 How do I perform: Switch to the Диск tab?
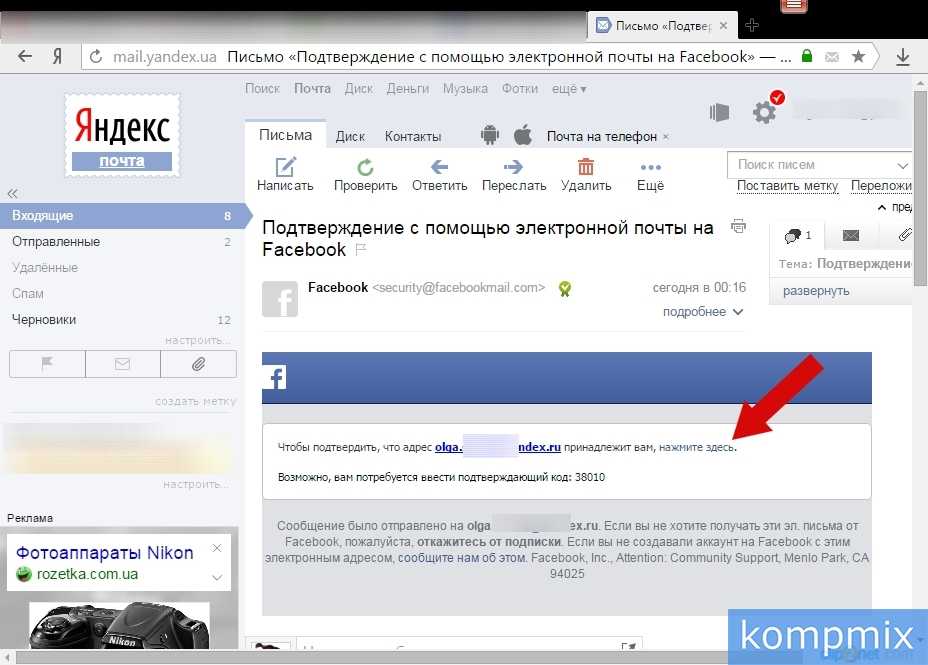tap(350, 136)
